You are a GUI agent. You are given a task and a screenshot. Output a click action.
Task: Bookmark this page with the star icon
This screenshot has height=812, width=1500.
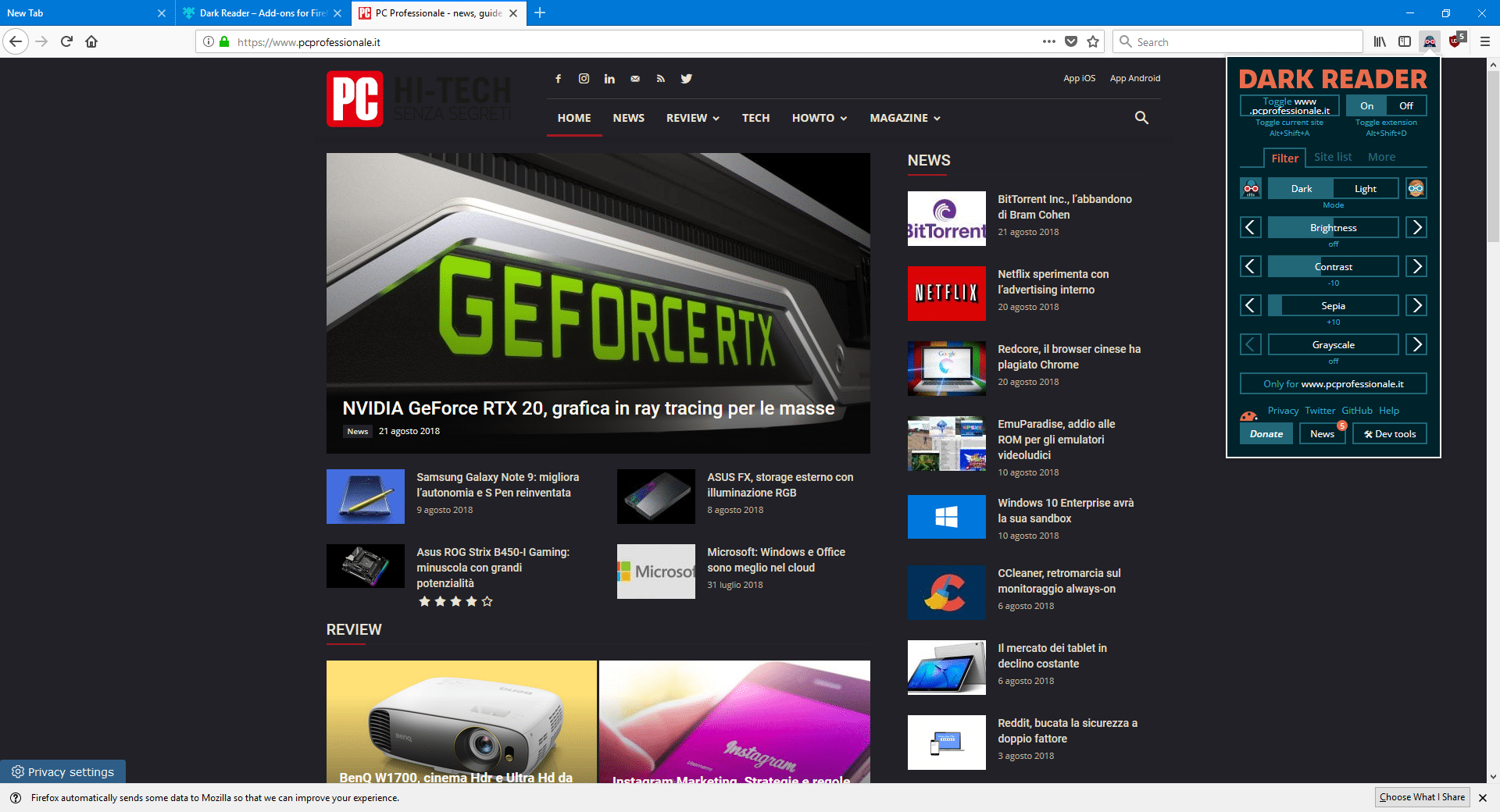click(1093, 41)
